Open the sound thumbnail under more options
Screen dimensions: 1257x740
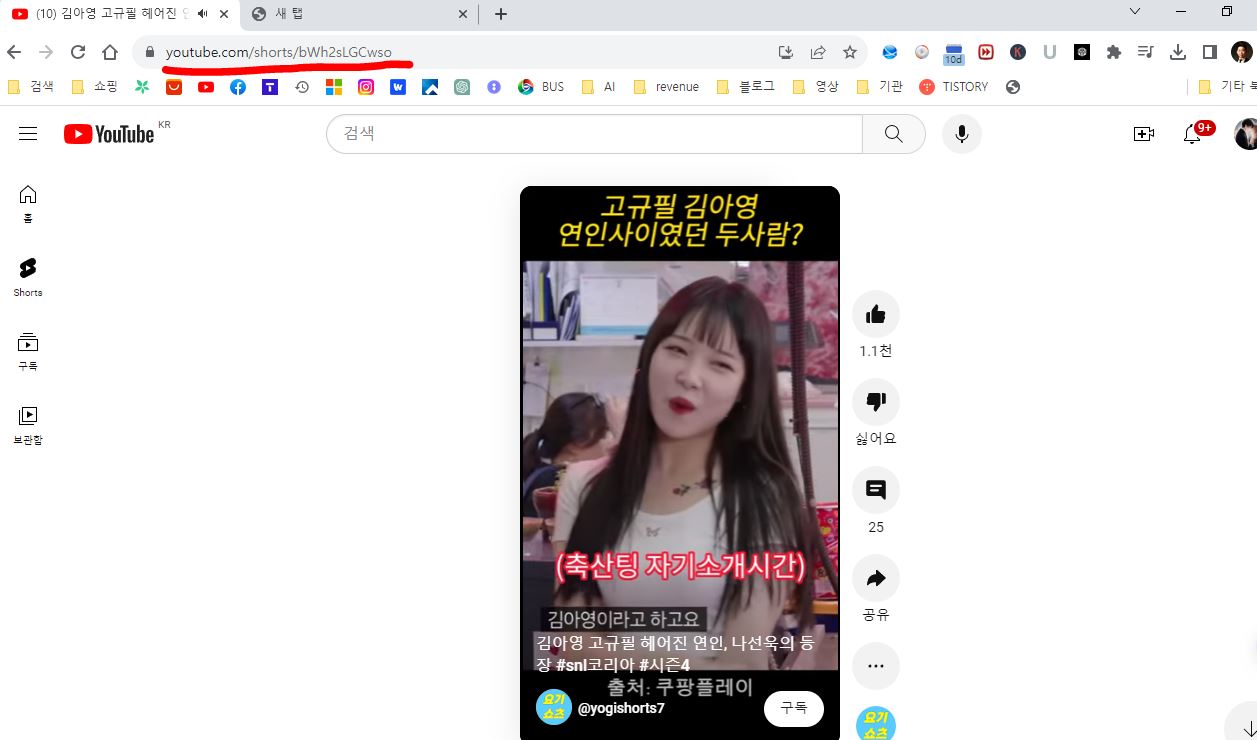pos(876,724)
